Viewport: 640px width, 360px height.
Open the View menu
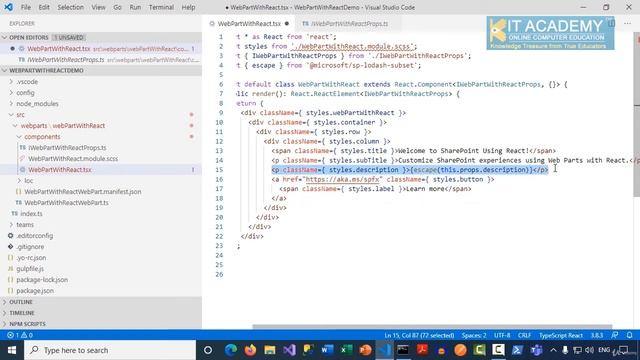pos(98,7)
